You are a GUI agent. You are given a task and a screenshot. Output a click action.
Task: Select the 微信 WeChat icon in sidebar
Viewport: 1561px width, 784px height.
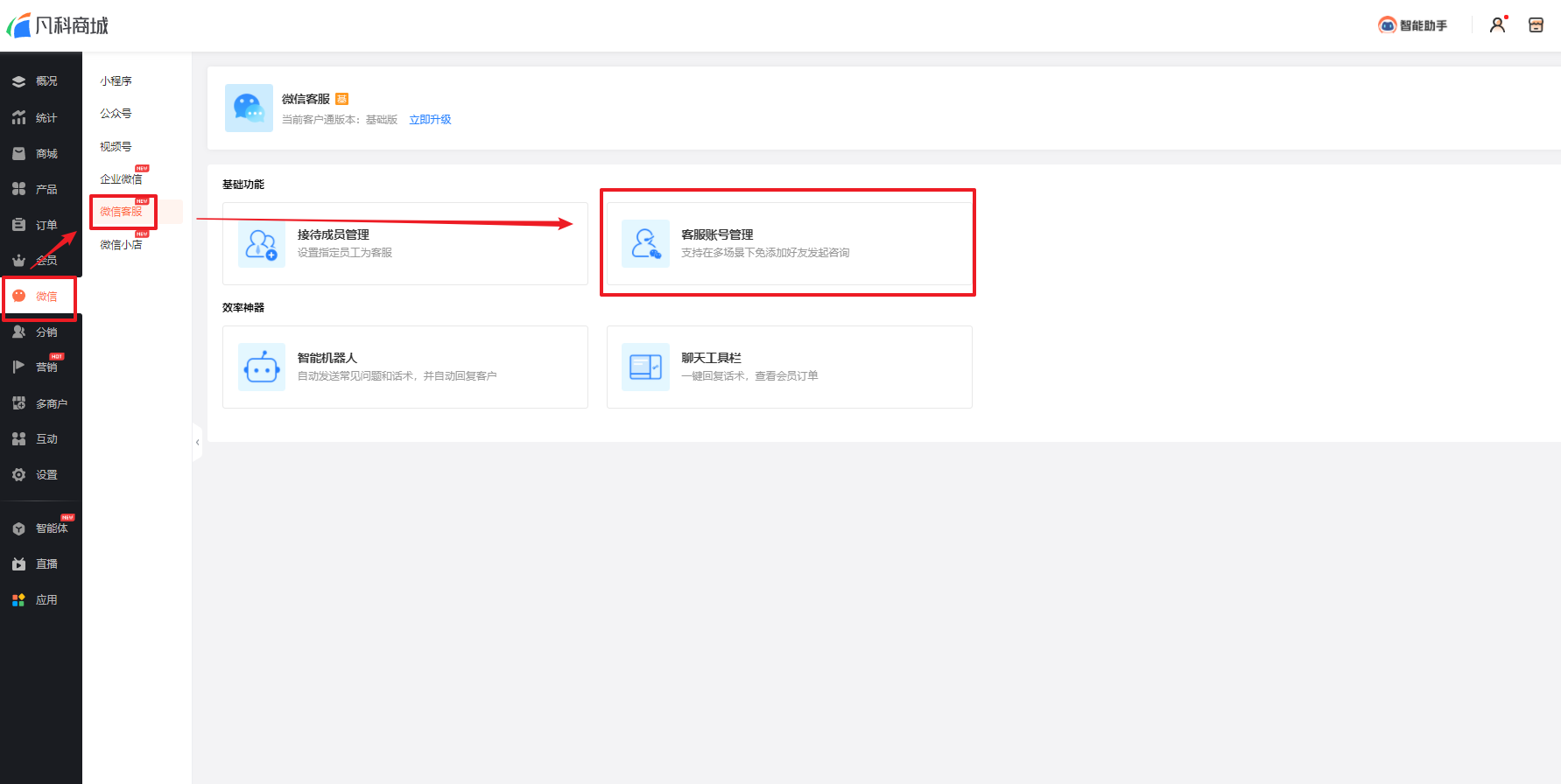click(x=18, y=296)
